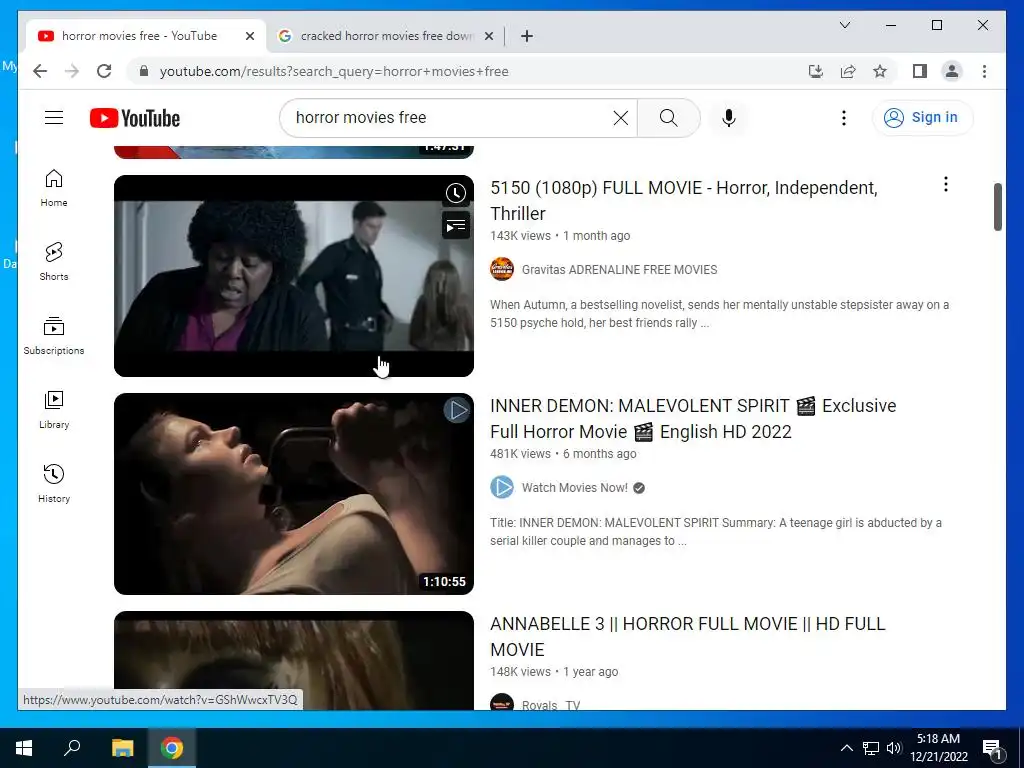Screen dimensions: 1024x768
Task: Open Library in the sidebar
Action: pos(54,409)
